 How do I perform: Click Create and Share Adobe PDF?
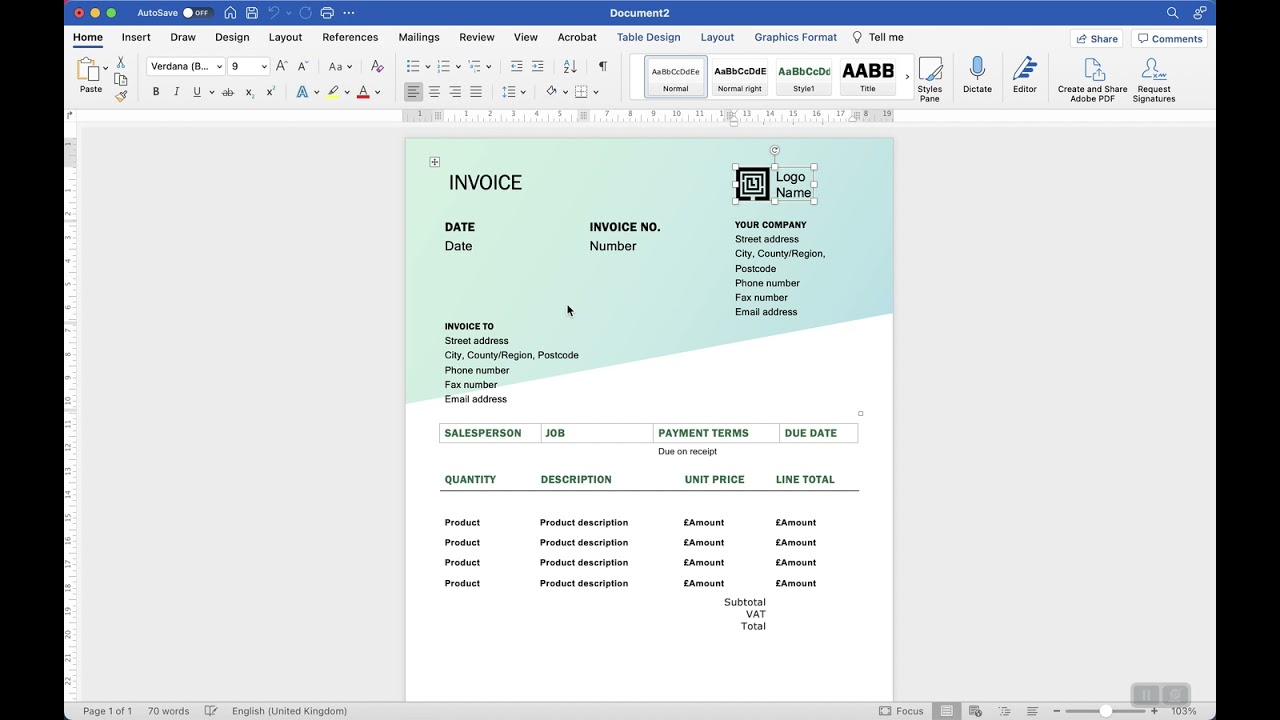pos(1093,80)
